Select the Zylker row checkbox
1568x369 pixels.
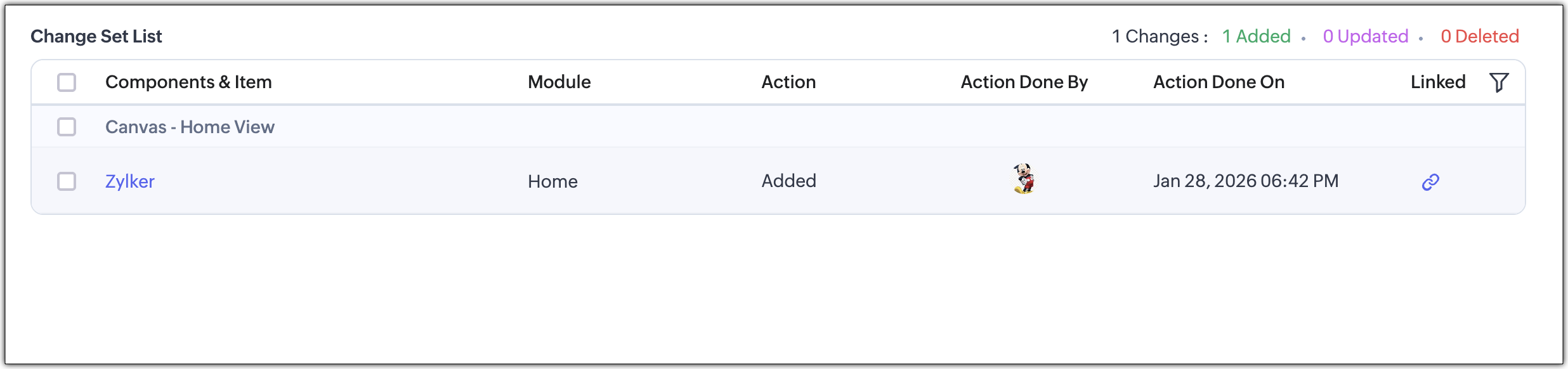pyautogui.click(x=67, y=181)
